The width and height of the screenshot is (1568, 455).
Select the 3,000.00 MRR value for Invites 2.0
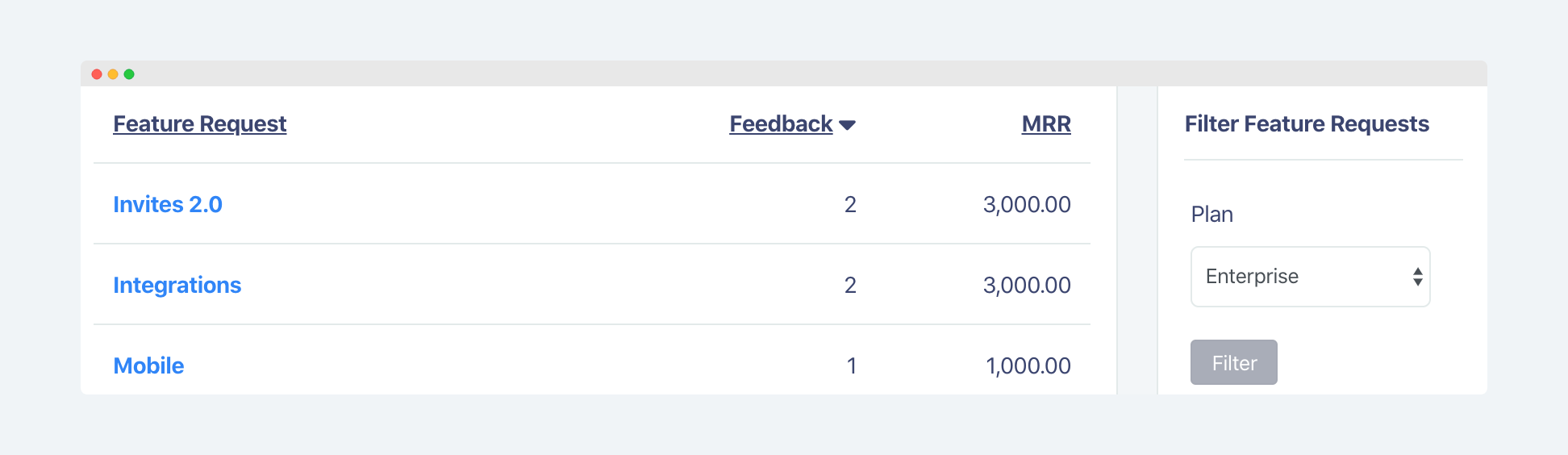point(1027,205)
